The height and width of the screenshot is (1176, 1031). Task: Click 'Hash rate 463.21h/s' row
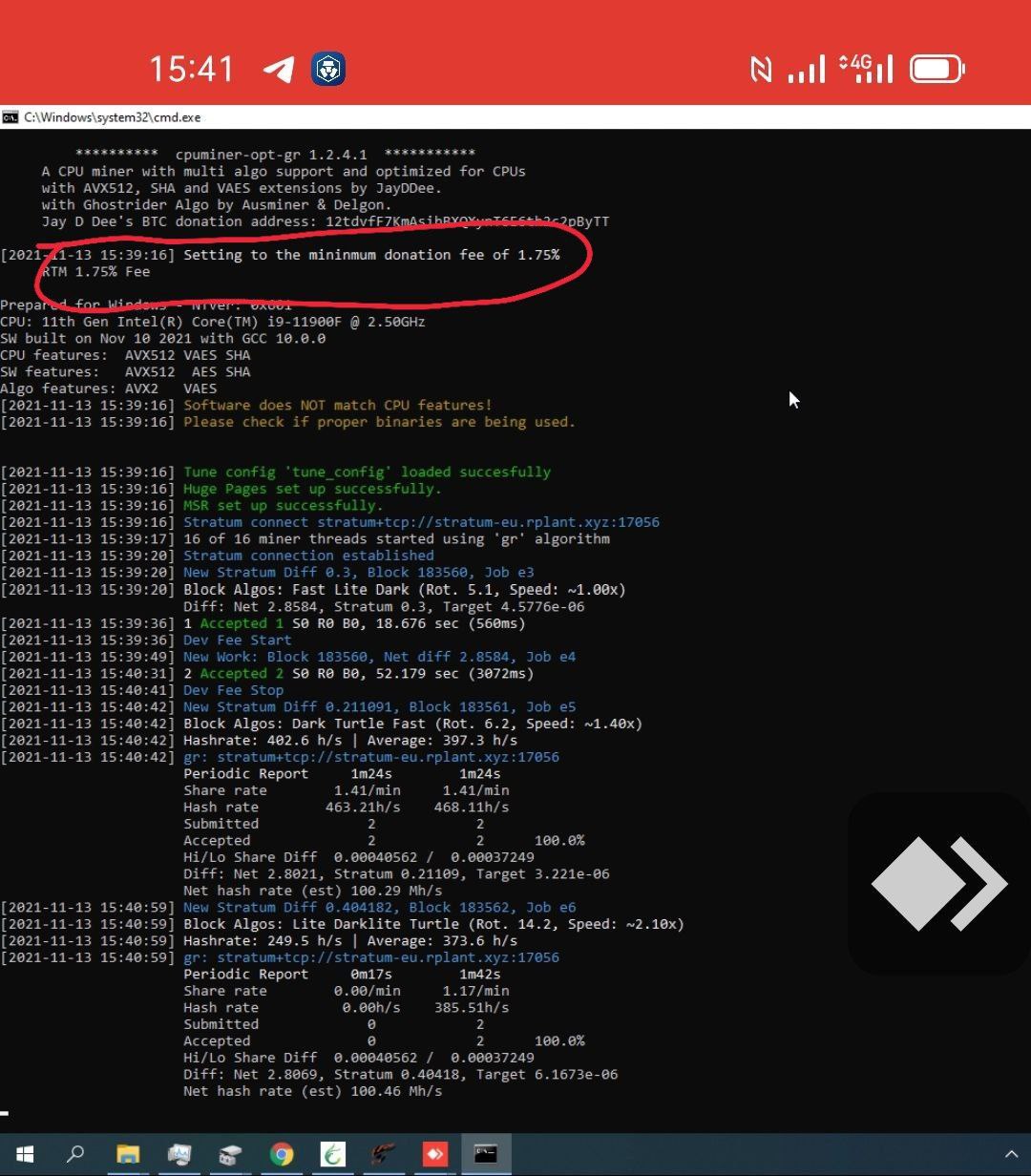click(x=346, y=807)
